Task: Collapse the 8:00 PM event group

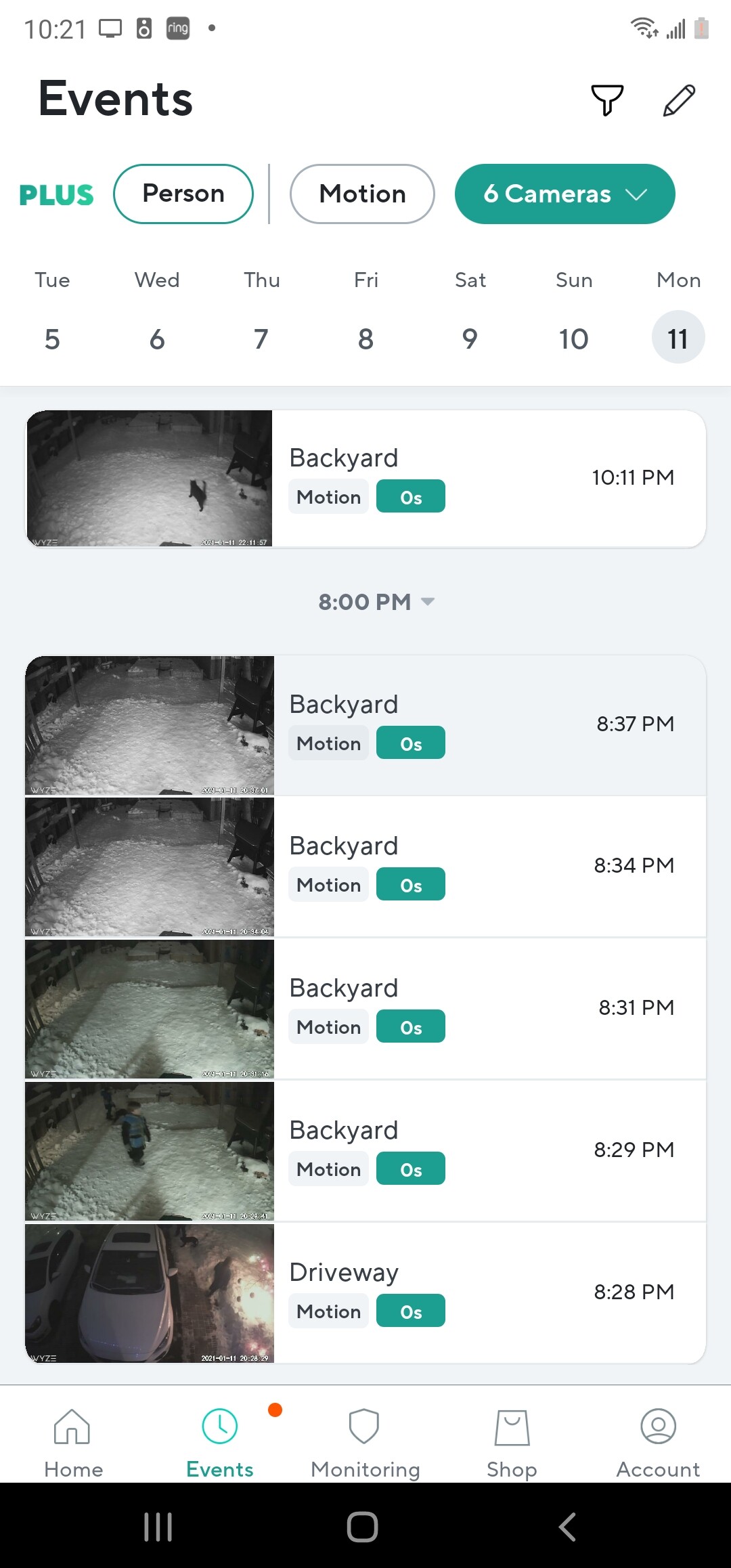Action: coord(376,602)
